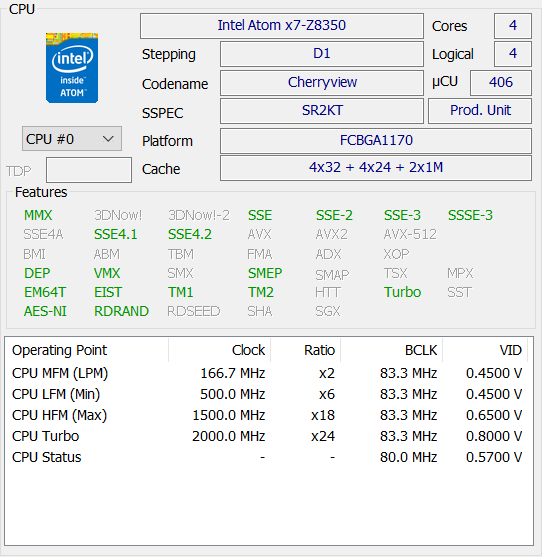Screen dimensions: 542x557
Task: Click the VMX feature label
Action: click(107, 274)
